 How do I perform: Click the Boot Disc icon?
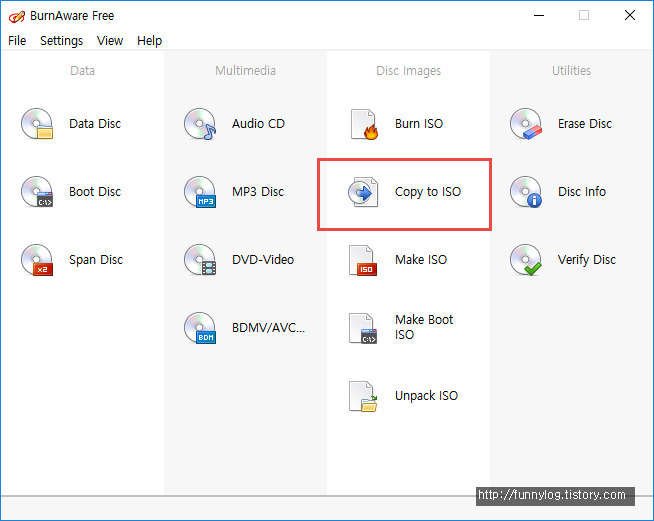point(37,191)
